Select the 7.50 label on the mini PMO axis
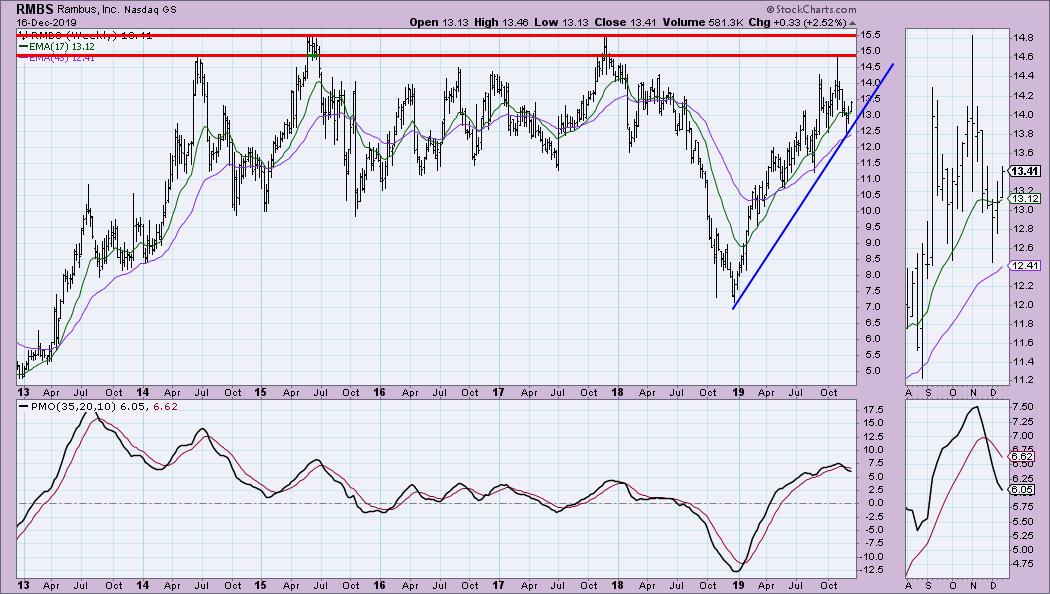Viewport: 1050px width, 594px height. 1023,406
